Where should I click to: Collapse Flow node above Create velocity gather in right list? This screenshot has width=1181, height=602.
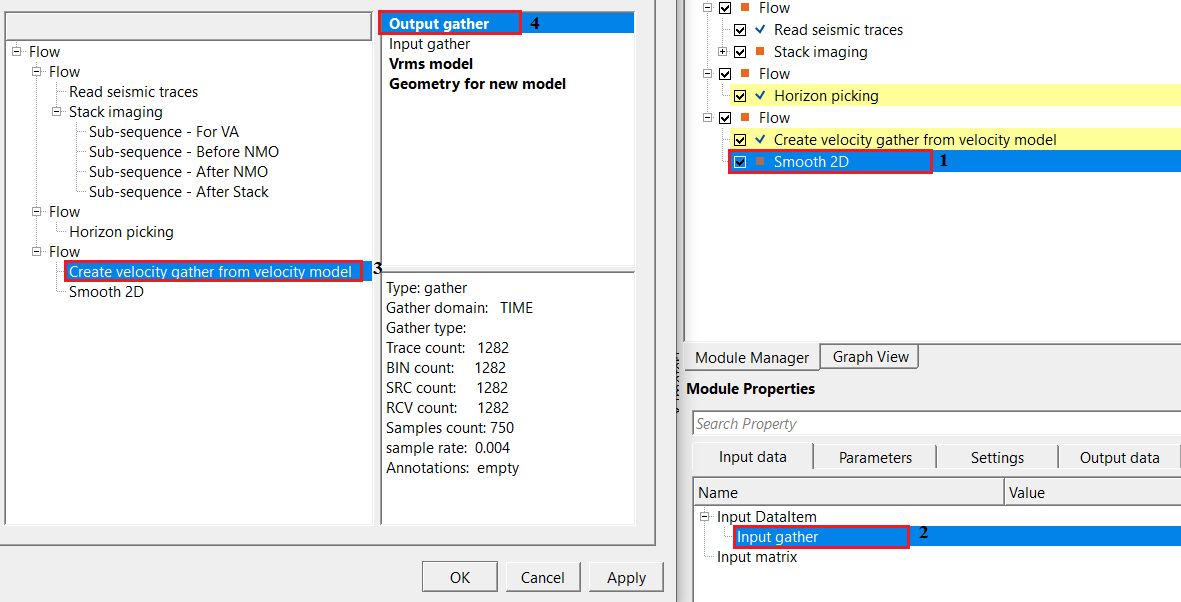click(x=707, y=118)
